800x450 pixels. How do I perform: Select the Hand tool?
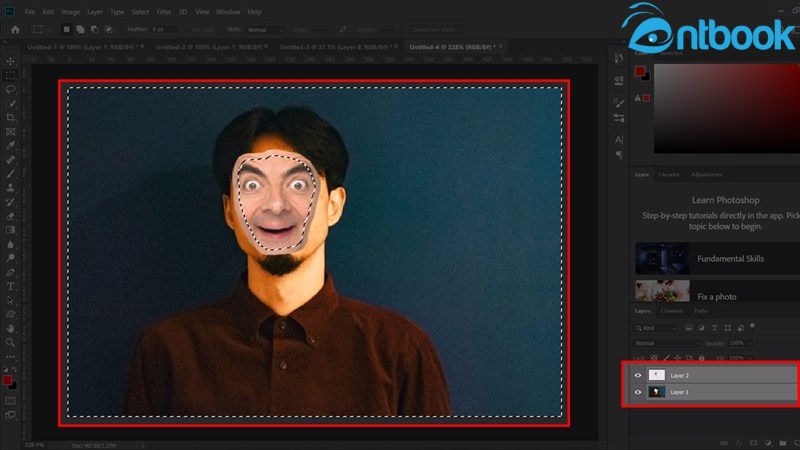point(10,329)
